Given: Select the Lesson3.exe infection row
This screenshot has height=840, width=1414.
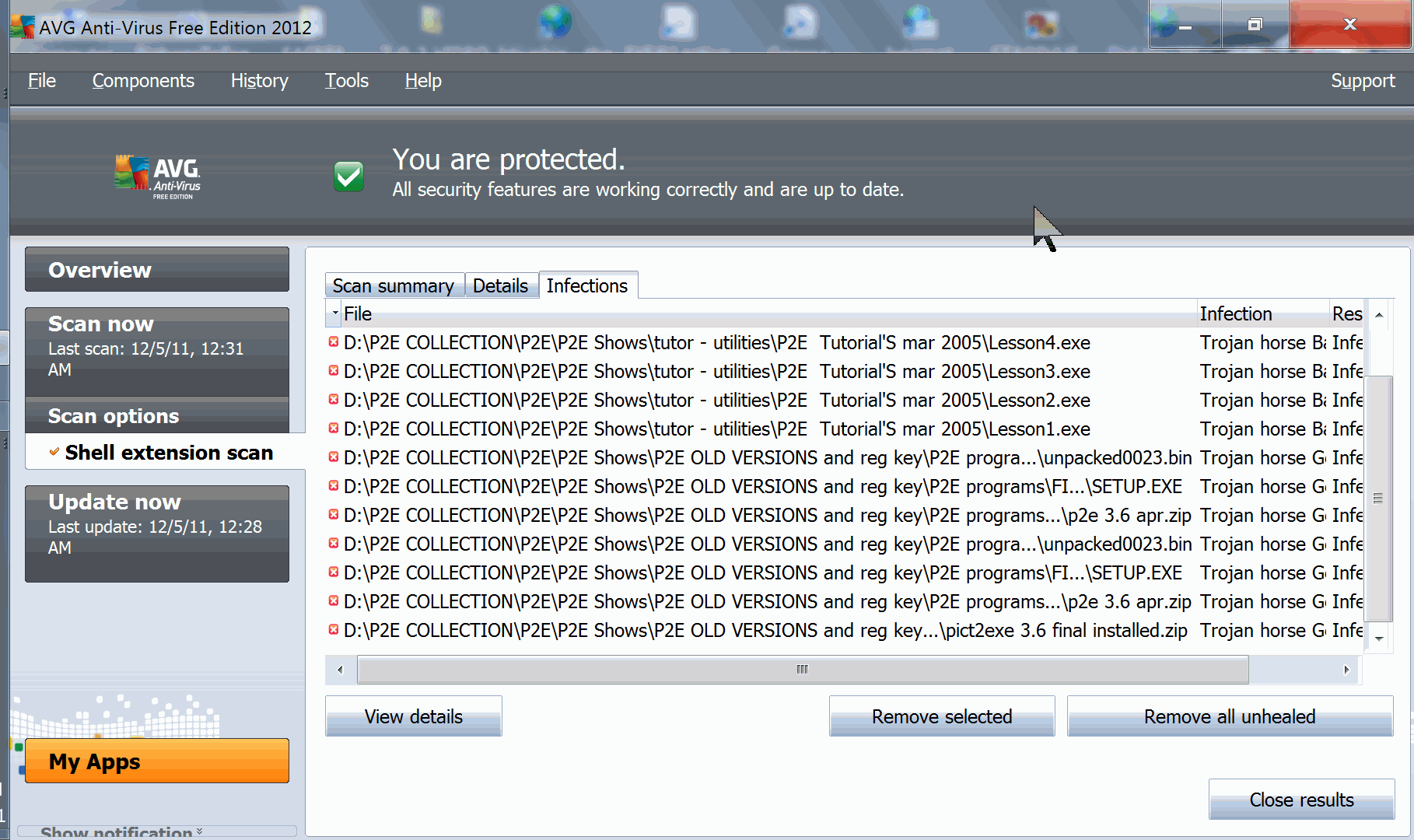Looking at the screenshot, I should click(x=845, y=371).
